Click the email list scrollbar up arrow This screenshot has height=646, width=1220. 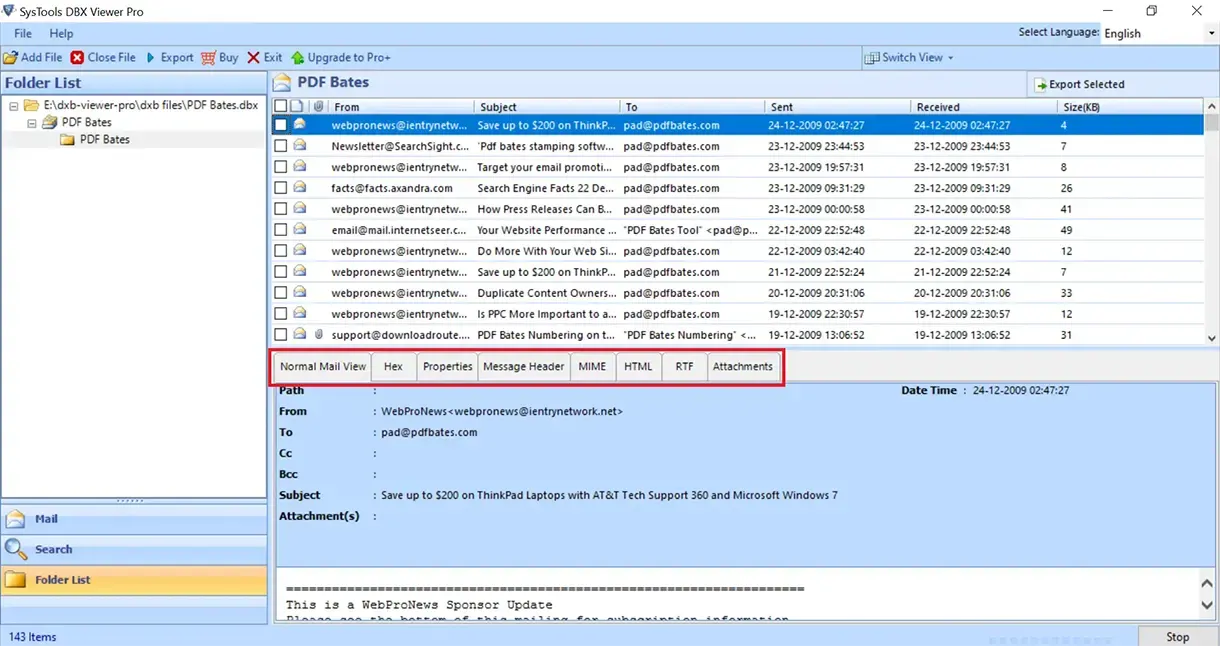pos(1212,104)
